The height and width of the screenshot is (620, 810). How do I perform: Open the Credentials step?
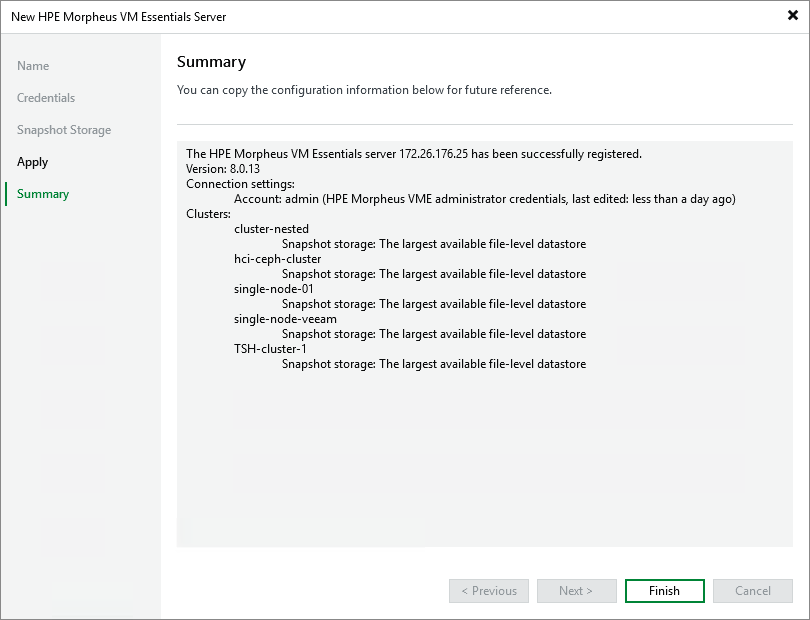pyautogui.click(x=46, y=97)
